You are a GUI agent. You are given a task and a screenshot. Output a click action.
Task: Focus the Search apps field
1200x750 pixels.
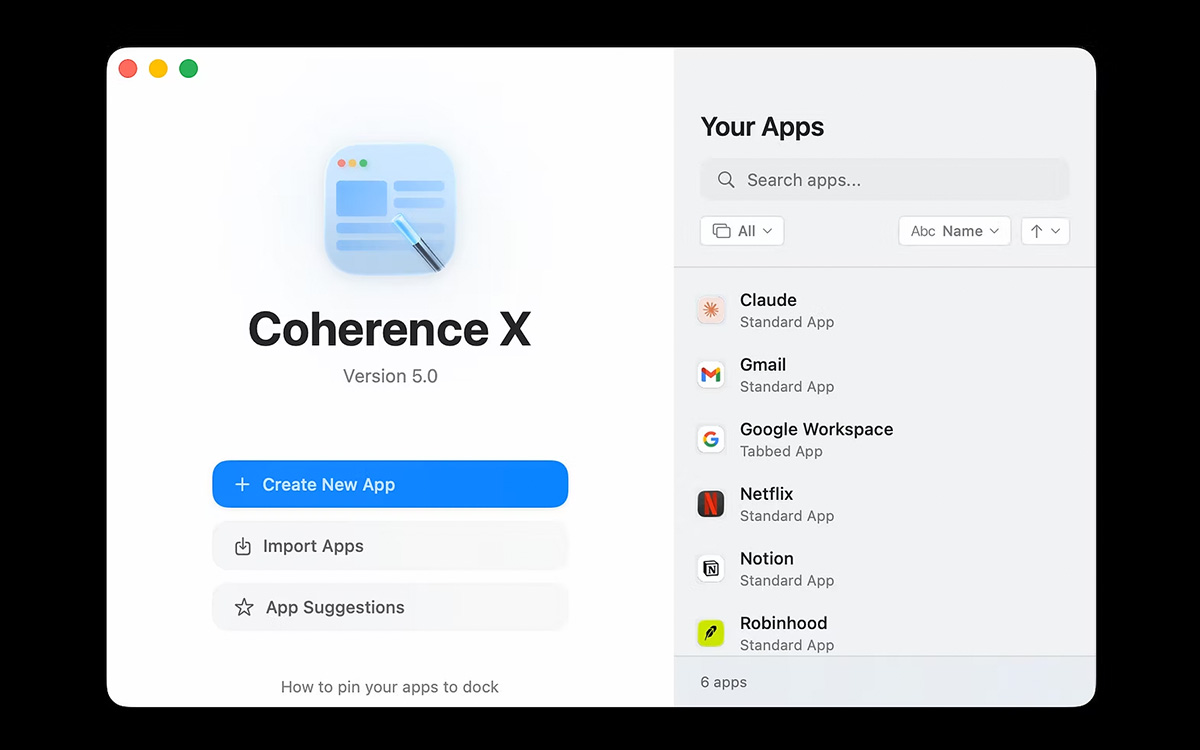coord(900,180)
